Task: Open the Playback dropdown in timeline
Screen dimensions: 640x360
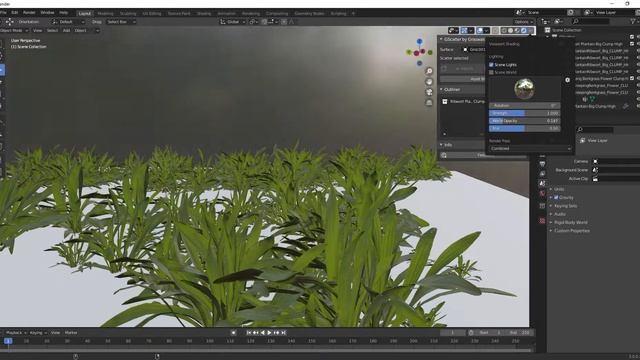Action: click(16, 333)
